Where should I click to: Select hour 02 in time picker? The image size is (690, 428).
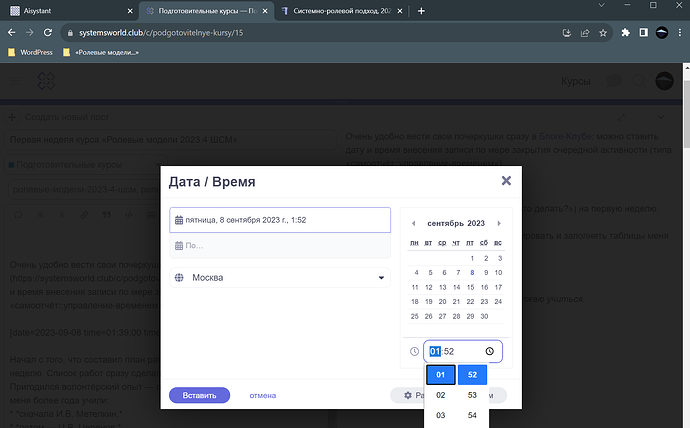(441, 395)
